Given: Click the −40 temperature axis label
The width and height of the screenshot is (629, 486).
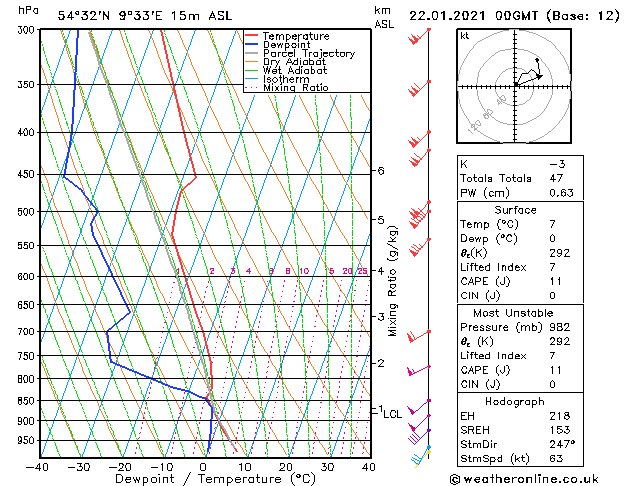Looking at the screenshot, I should coord(37,467).
